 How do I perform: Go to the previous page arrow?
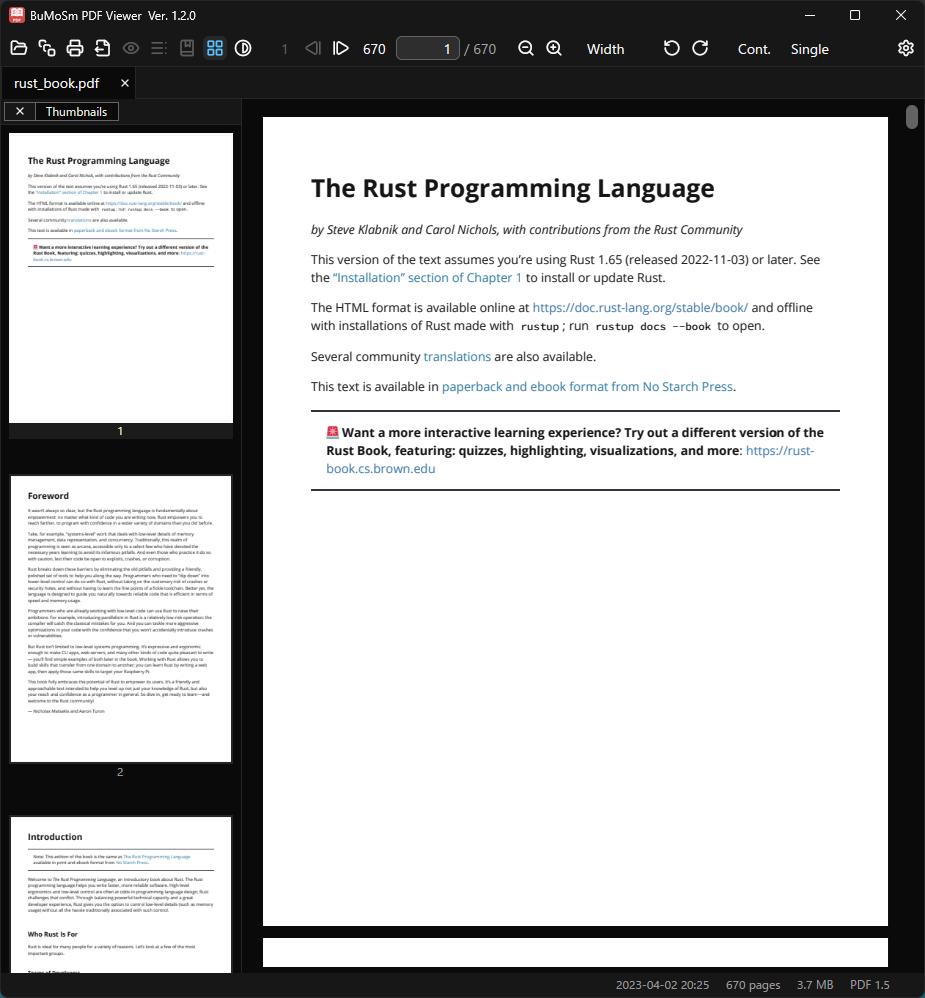coord(313,48)
